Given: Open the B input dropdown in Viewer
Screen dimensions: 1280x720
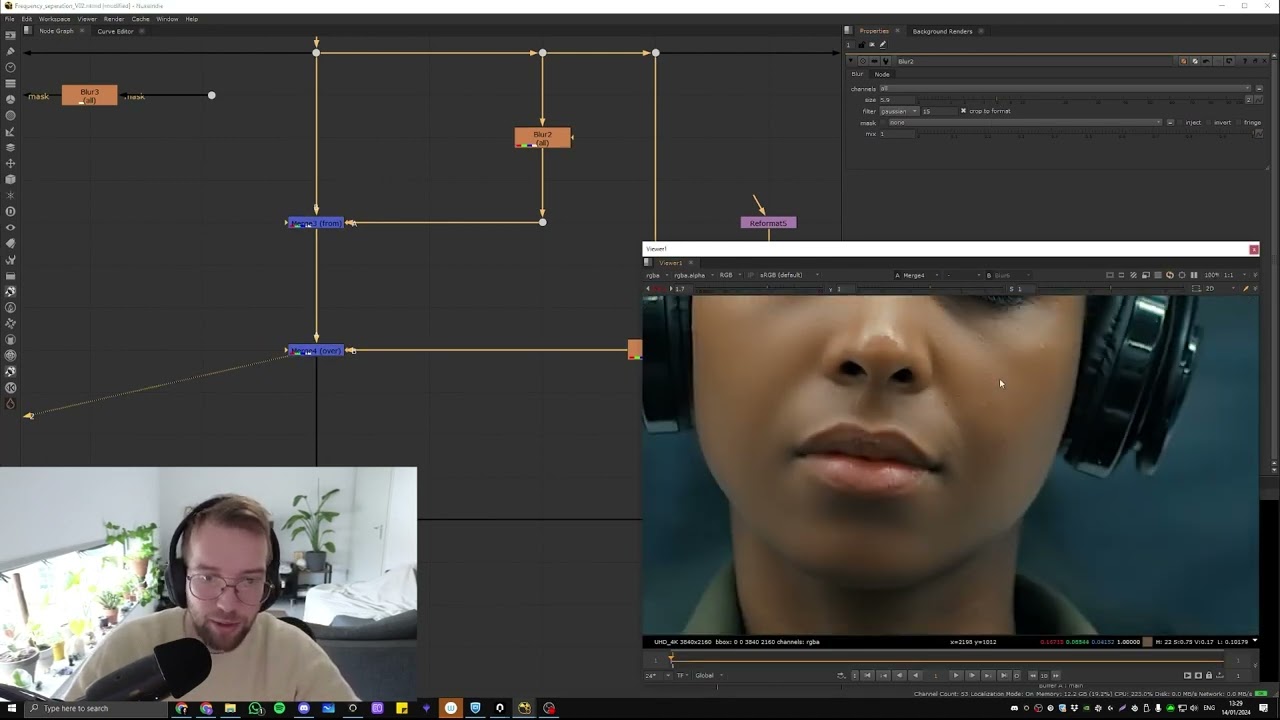Looking at the screenshot, I should (1010, 275).
